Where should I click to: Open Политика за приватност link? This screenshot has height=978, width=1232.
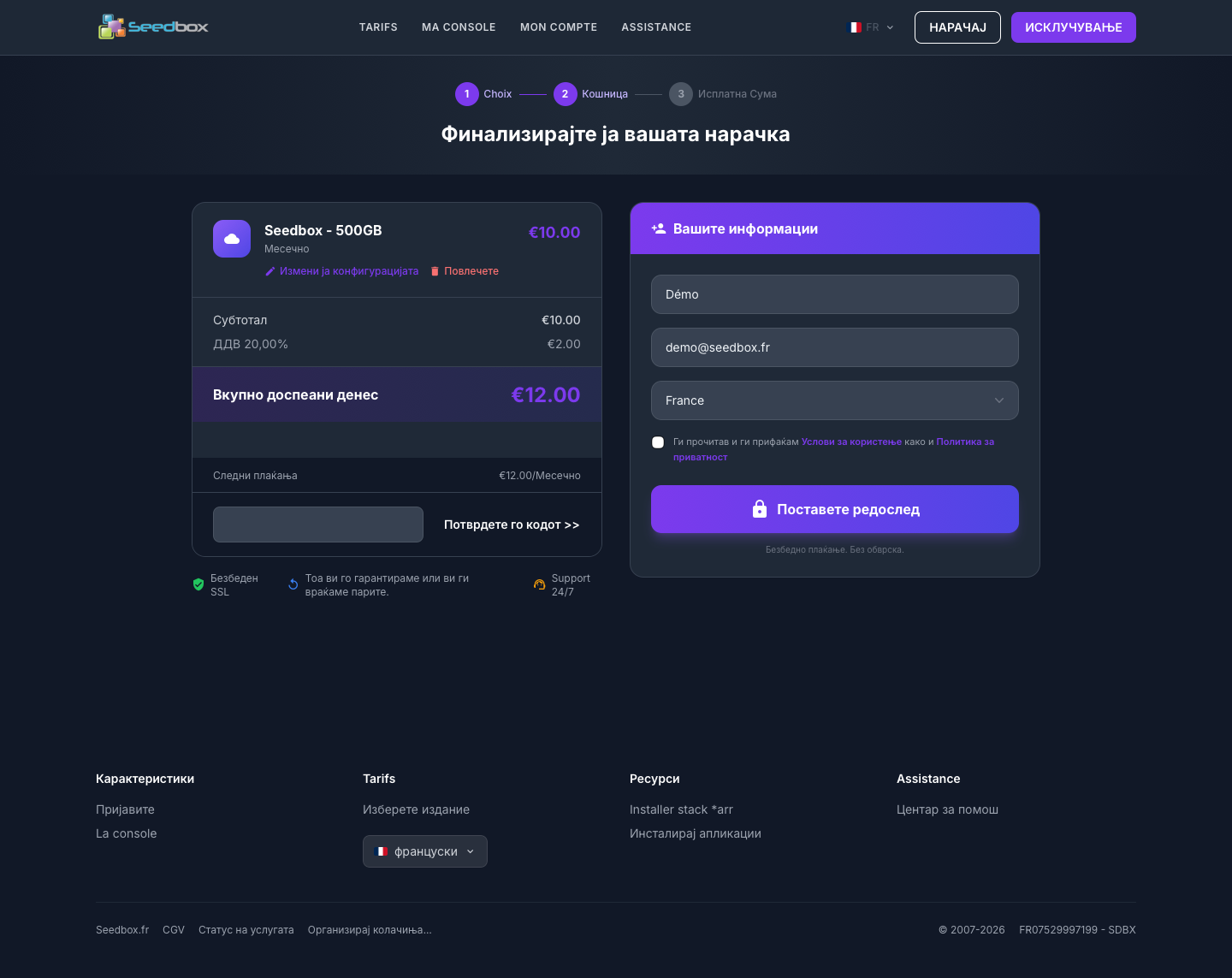tap(833, 449)
